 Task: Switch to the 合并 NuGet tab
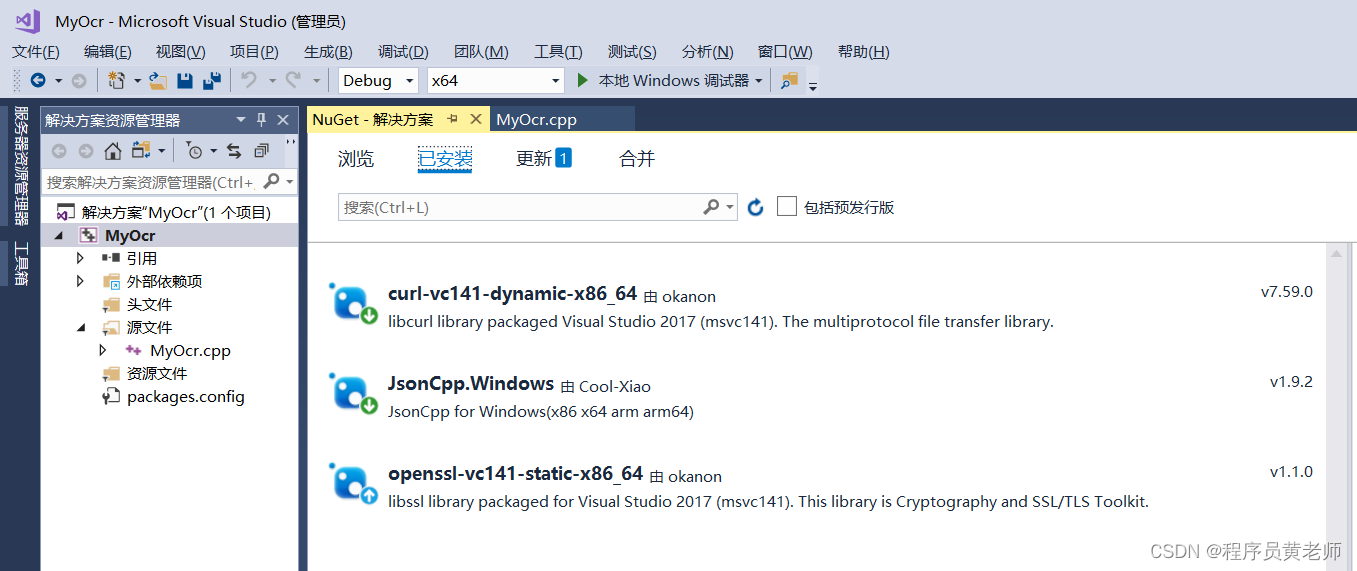[637, 158]
